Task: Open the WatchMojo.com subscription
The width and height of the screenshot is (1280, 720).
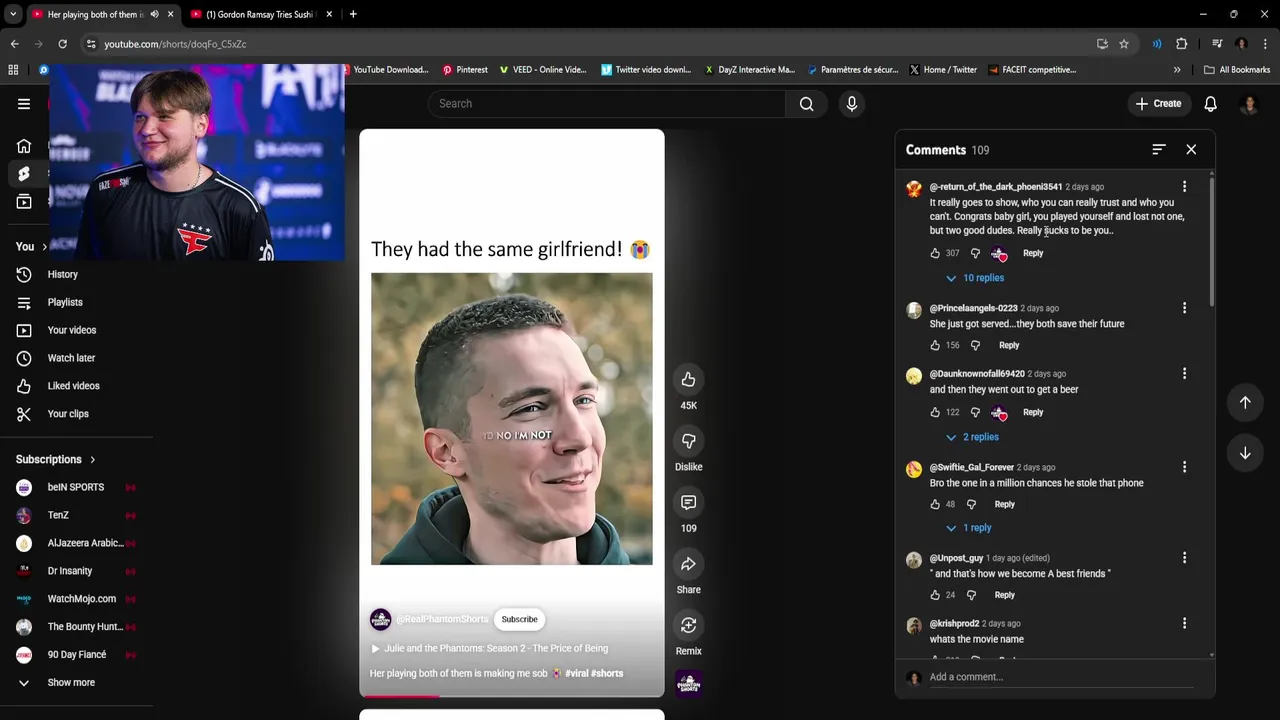Action: [81, 599]
